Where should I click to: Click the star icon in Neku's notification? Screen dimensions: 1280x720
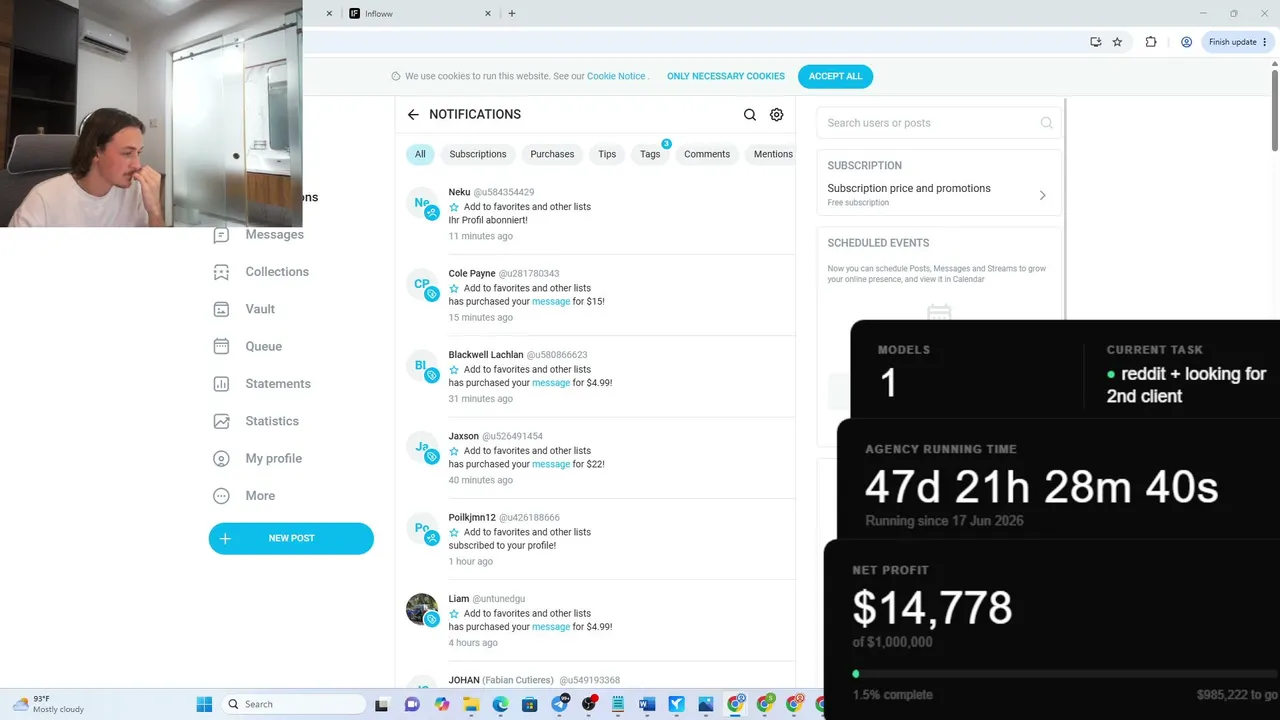click(454, 207)
